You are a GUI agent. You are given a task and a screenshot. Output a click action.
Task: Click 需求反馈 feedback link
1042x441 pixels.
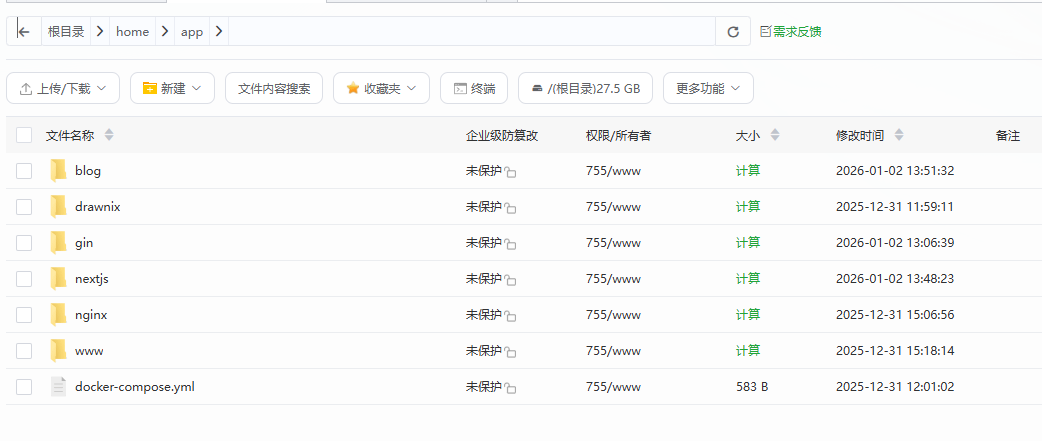point(791,32)
